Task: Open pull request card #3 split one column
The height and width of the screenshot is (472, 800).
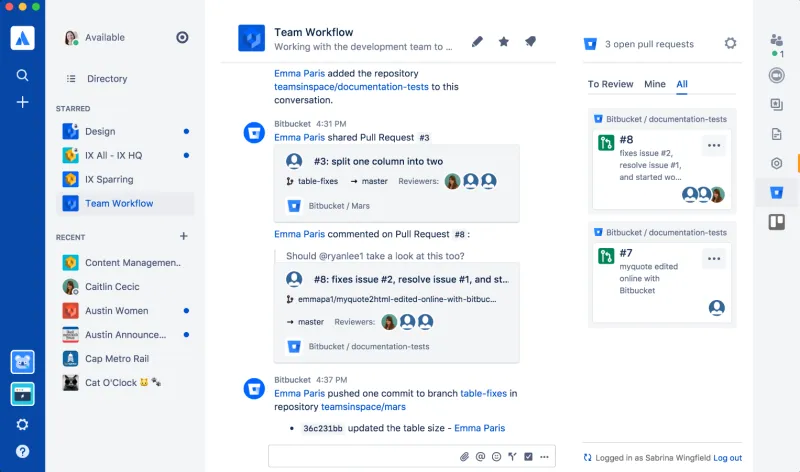Action: pyautogui.click(x=396, y=184)
